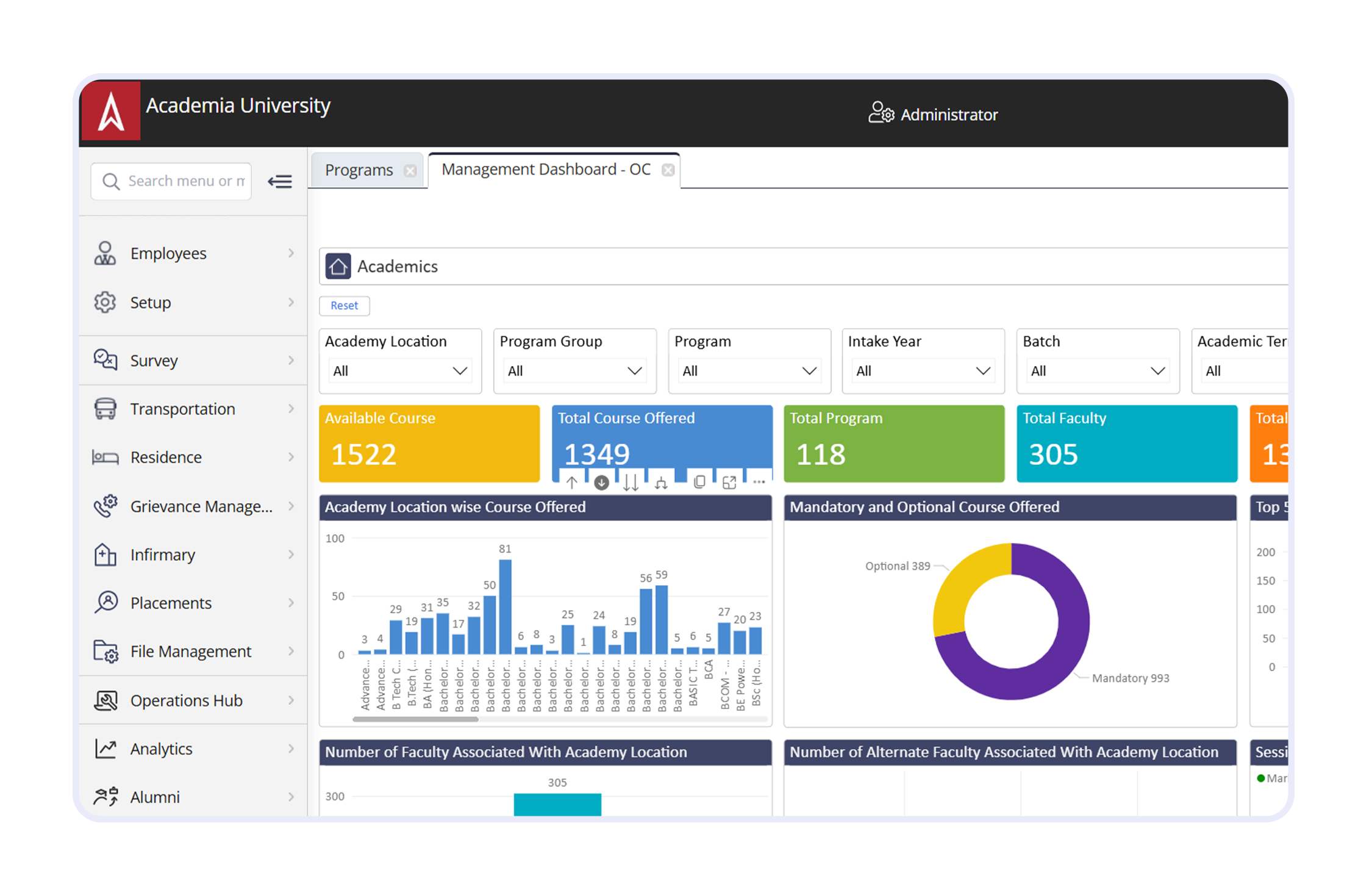Collapse the sidebar menu icon
This screenshot has width=1372, height=895.
click(x=280, y=181)
